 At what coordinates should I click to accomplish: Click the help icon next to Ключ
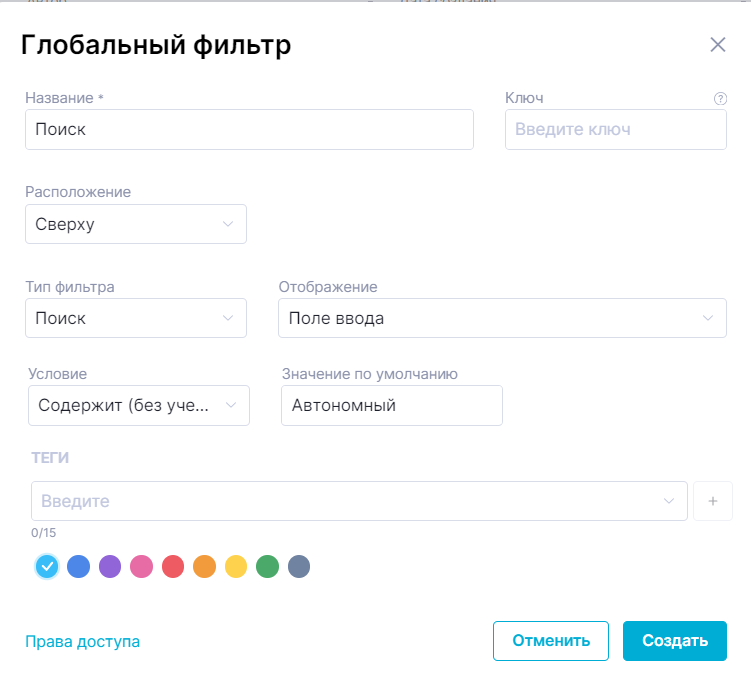[720, 98]
